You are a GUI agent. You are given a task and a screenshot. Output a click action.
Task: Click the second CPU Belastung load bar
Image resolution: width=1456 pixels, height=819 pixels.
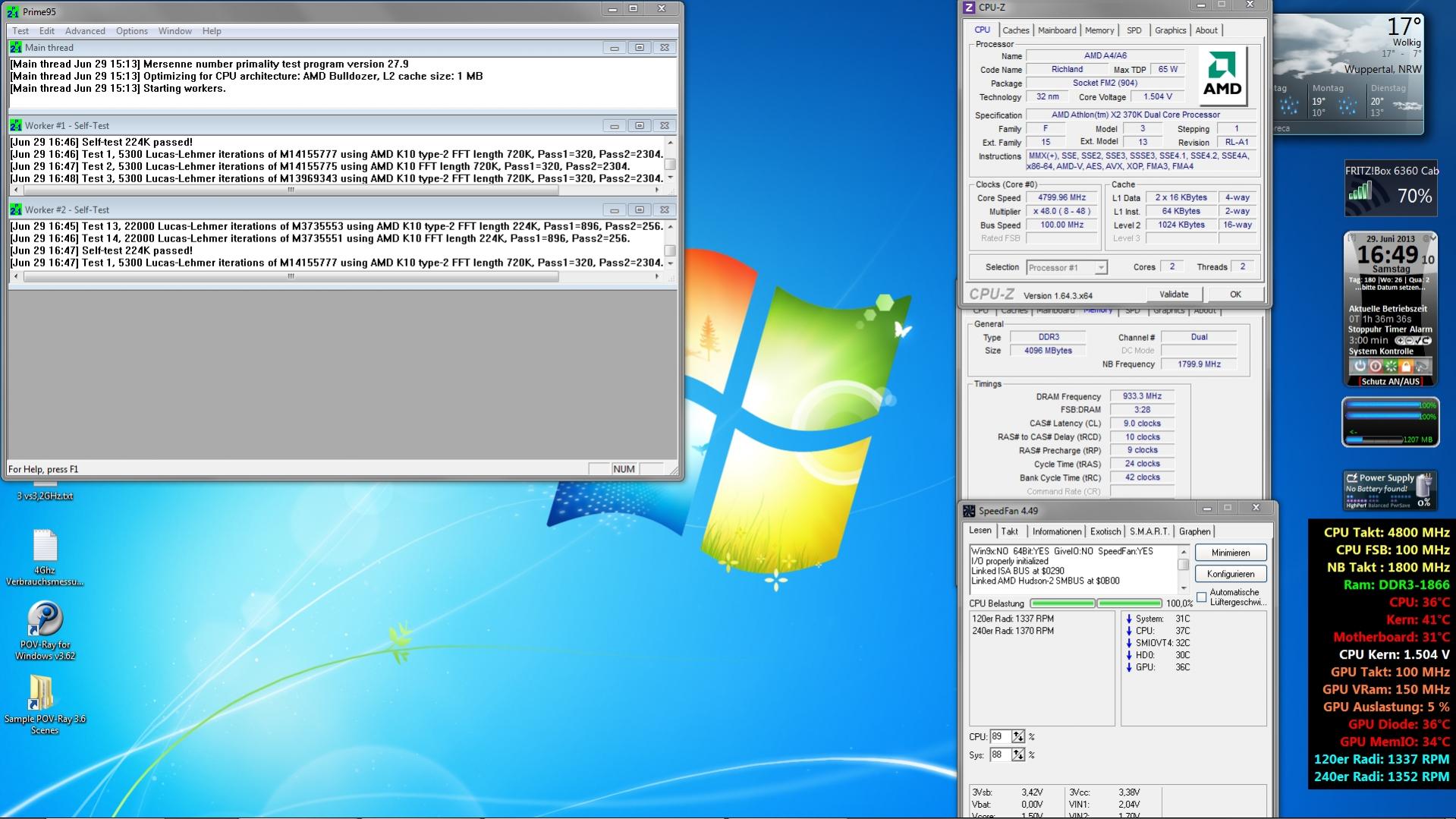tap(1129, 603)
